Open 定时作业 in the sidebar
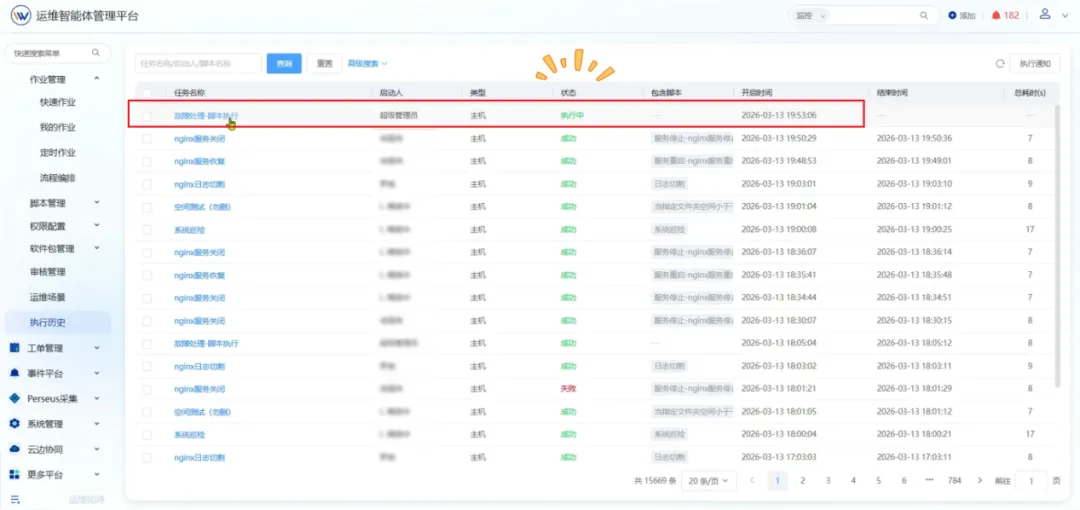Viewport: 1080px width, 510px height. pos(58,153)
